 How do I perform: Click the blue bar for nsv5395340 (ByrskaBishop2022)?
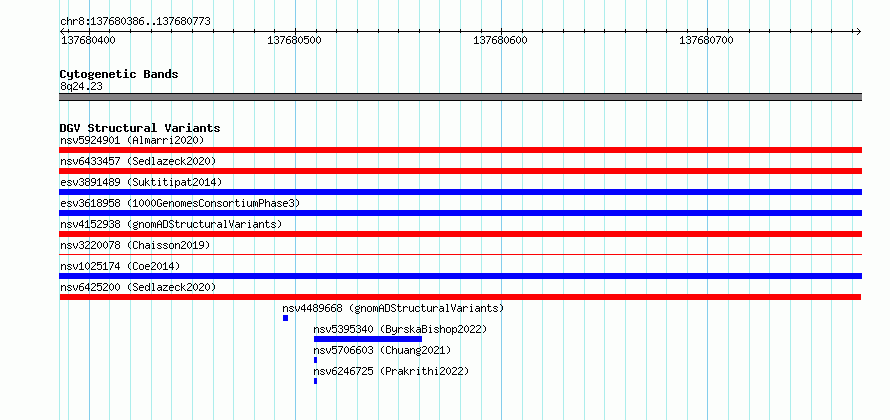(x=368, y=339)
